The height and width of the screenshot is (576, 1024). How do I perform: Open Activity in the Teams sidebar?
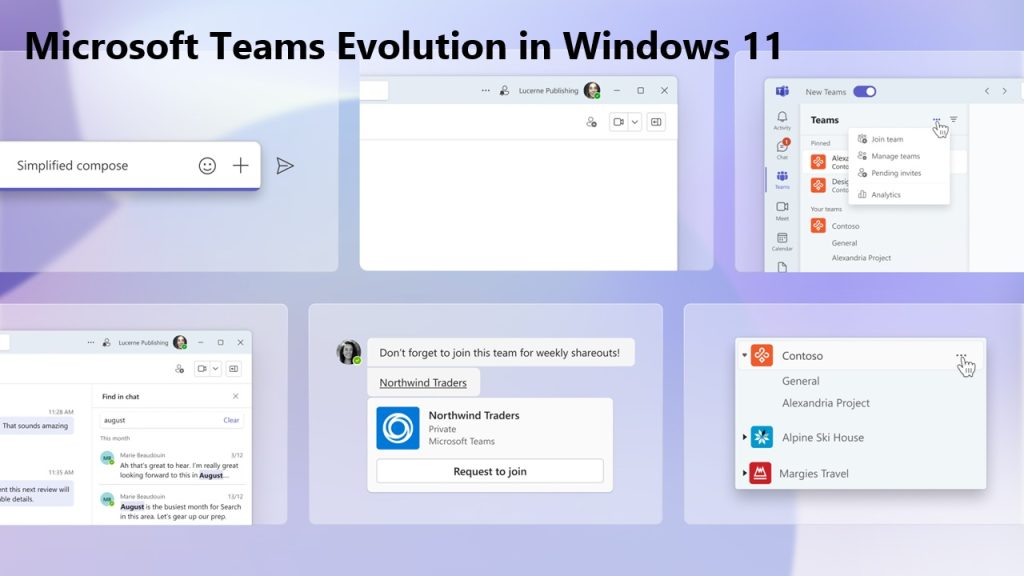[782, 121]
